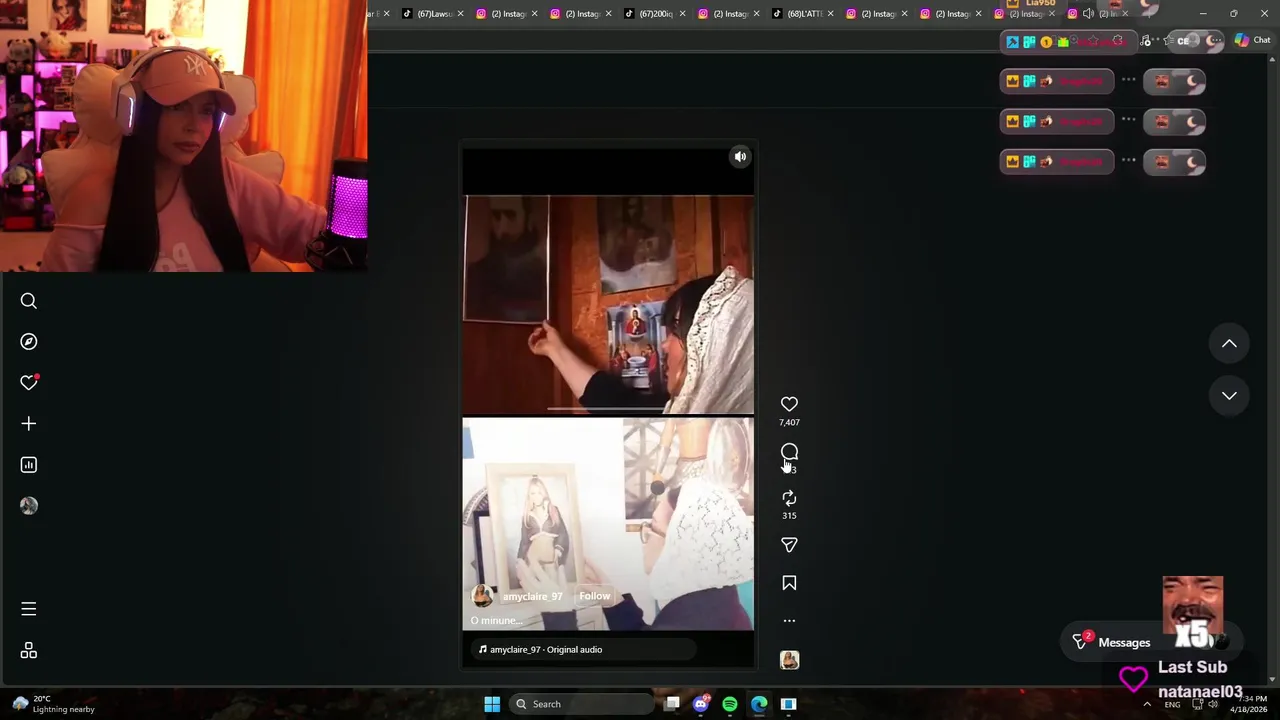The width and height of the screenshot is (1280, 720).
Task: Toggle the reel's sound speaker button
Action: coord(740,157)
